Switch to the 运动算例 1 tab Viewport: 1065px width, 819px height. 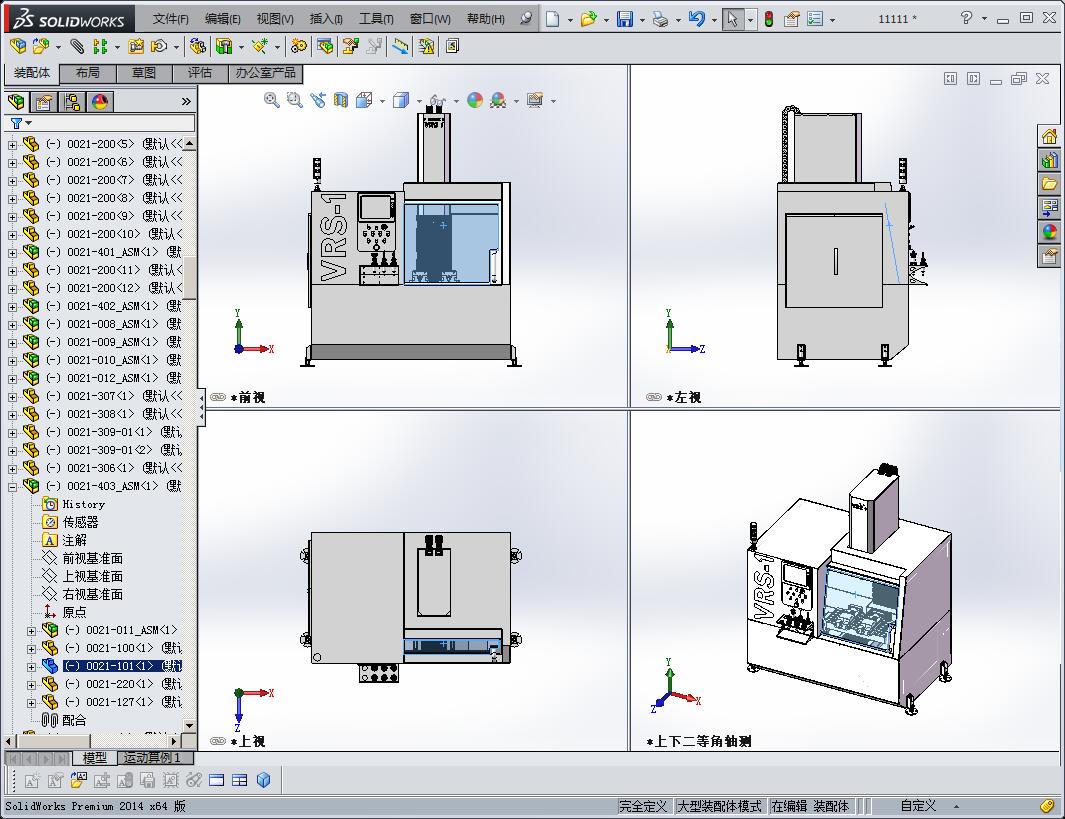pos(152,758)
